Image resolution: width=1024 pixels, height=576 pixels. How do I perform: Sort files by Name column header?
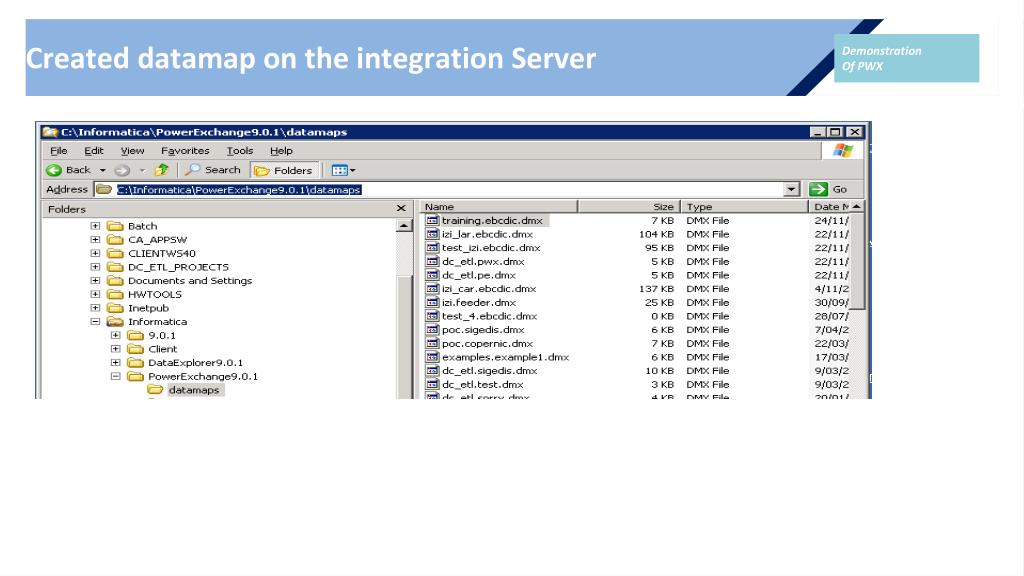(498, 207)
